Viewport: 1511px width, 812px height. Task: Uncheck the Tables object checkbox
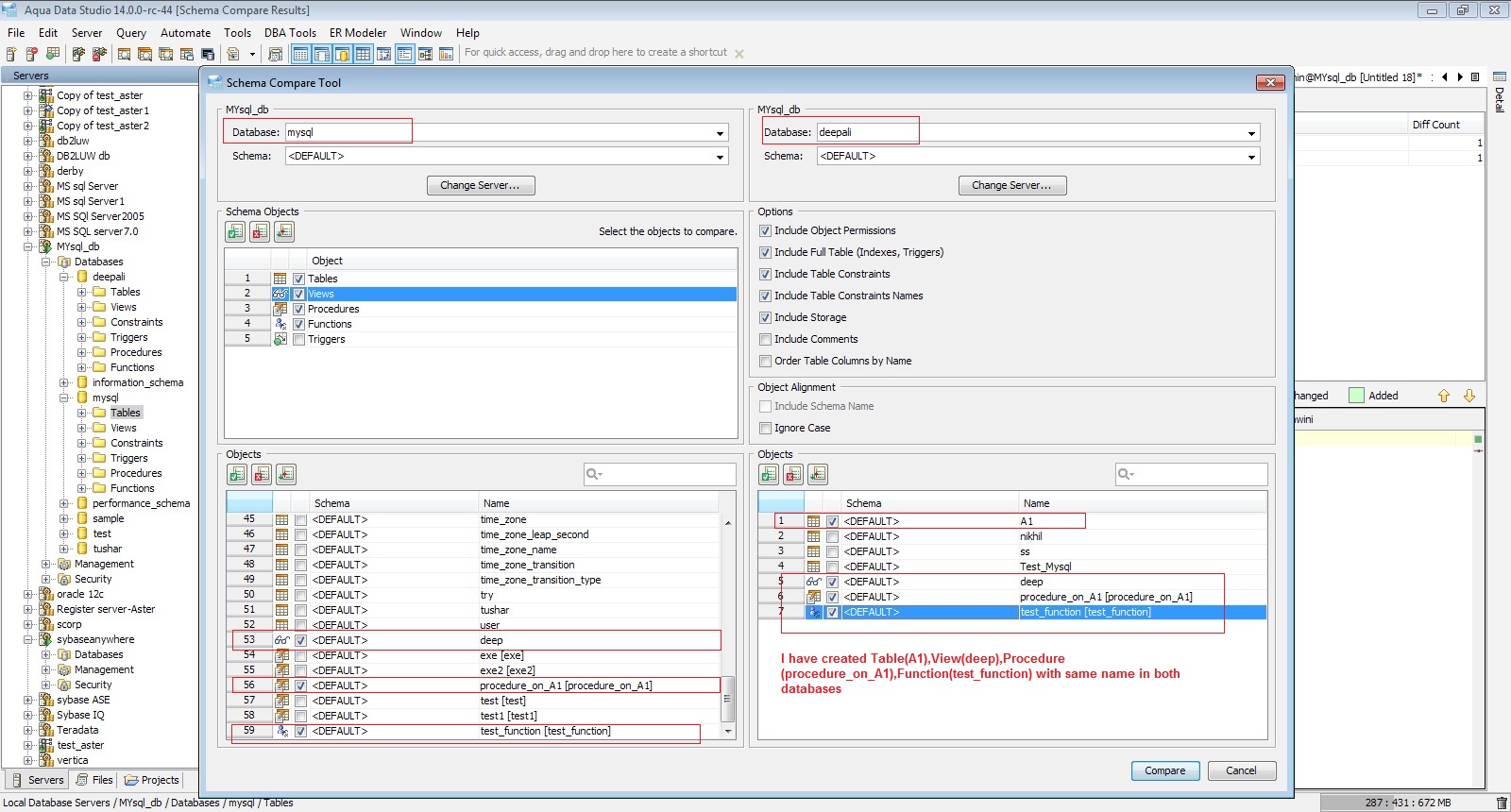click(298, 279)
